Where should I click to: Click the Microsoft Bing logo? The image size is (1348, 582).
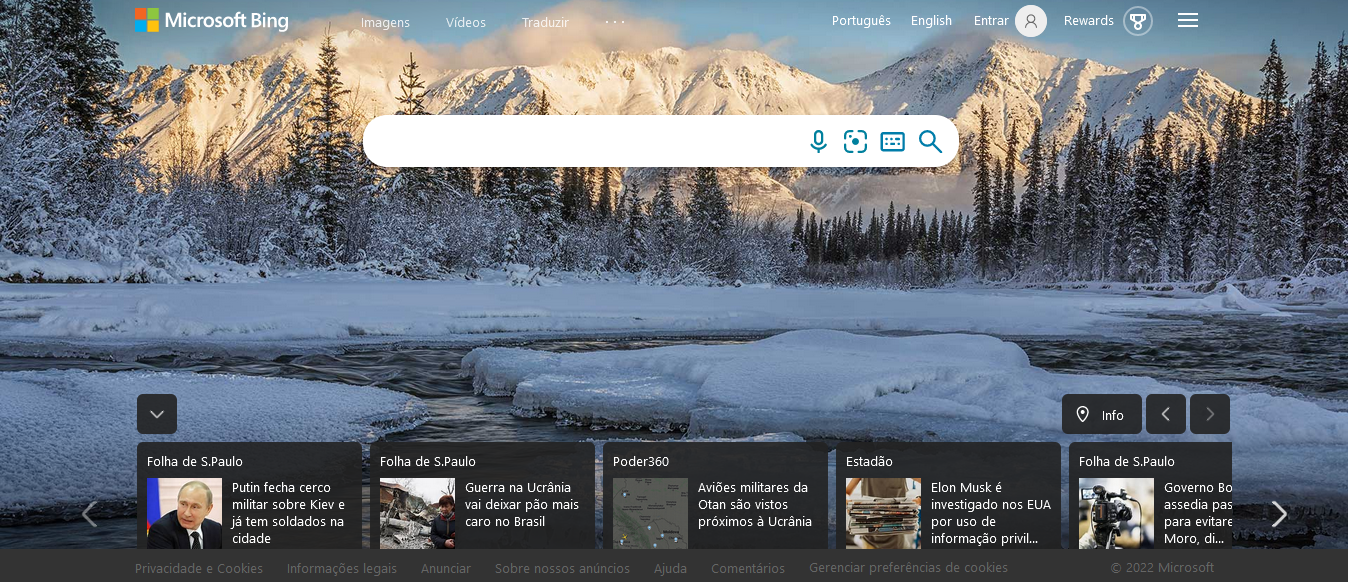click(212, 21)
